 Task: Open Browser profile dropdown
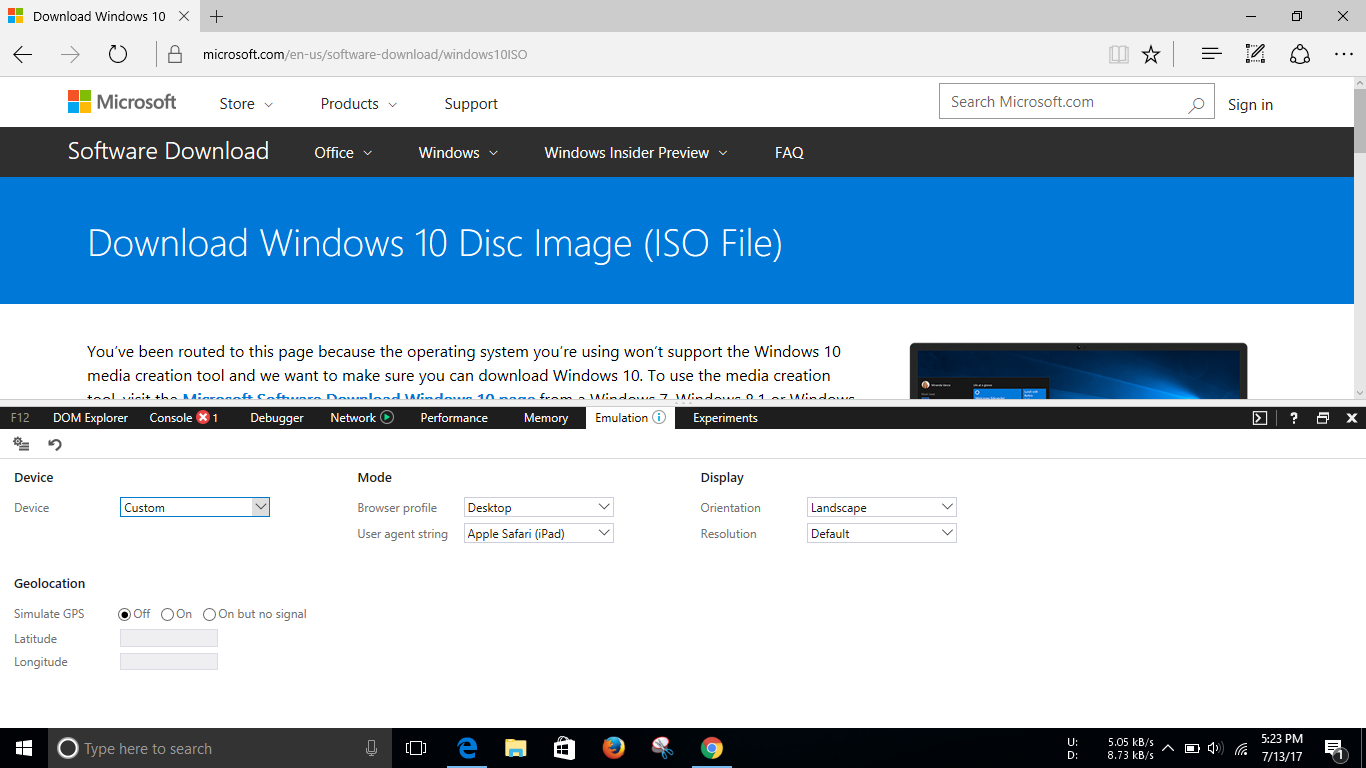[x=539, y=507]
